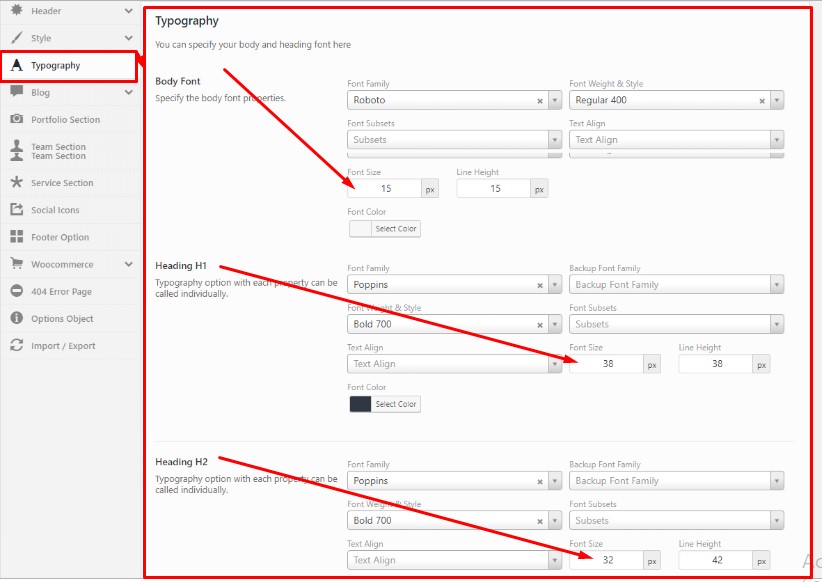Image resolution: width=822 pixels, height=582 pixels.
Task: Click Select Color button for Body Font
Action: click(x=395, y=229)
